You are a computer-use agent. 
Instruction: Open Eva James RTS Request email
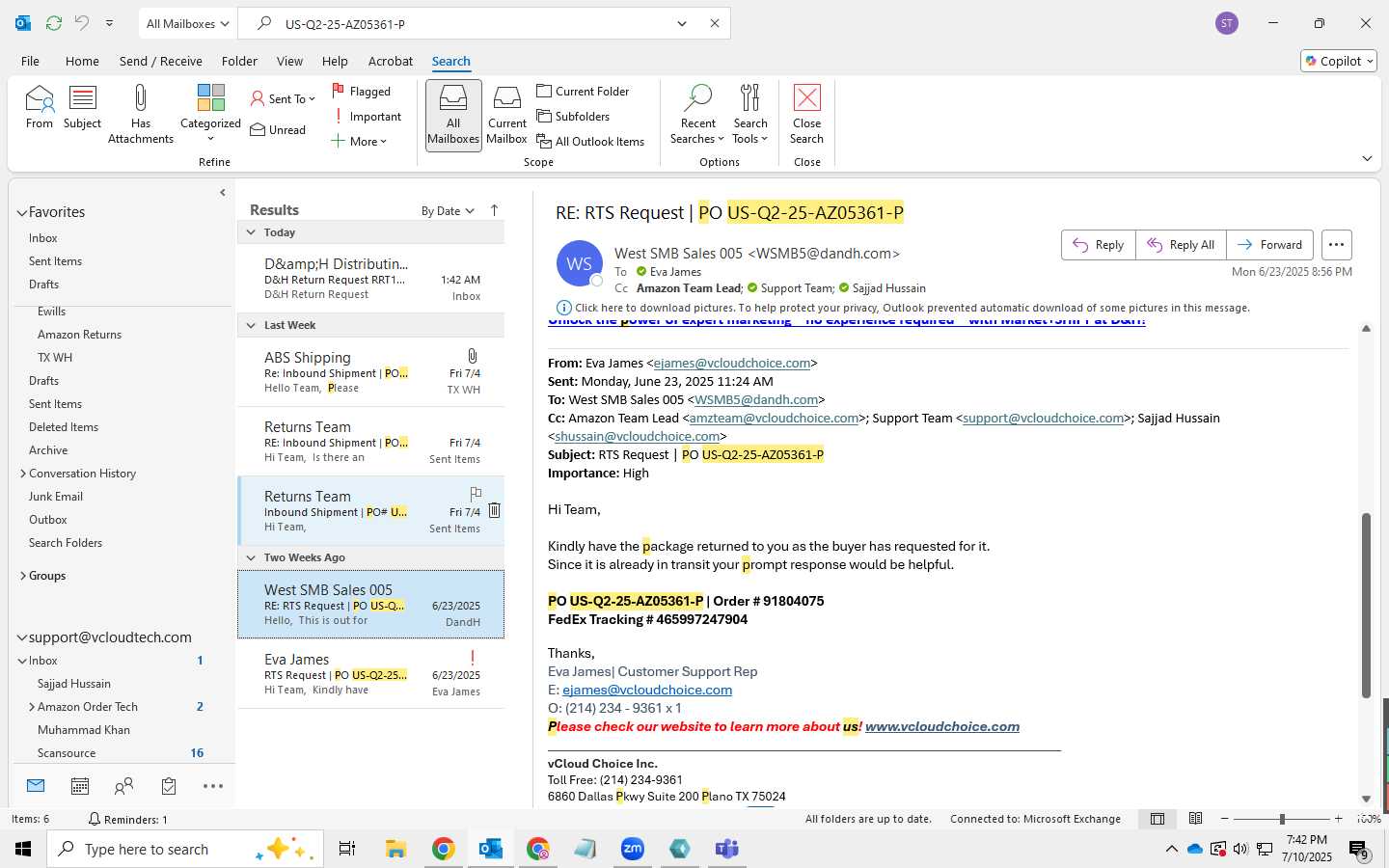[x=371, y=674]
